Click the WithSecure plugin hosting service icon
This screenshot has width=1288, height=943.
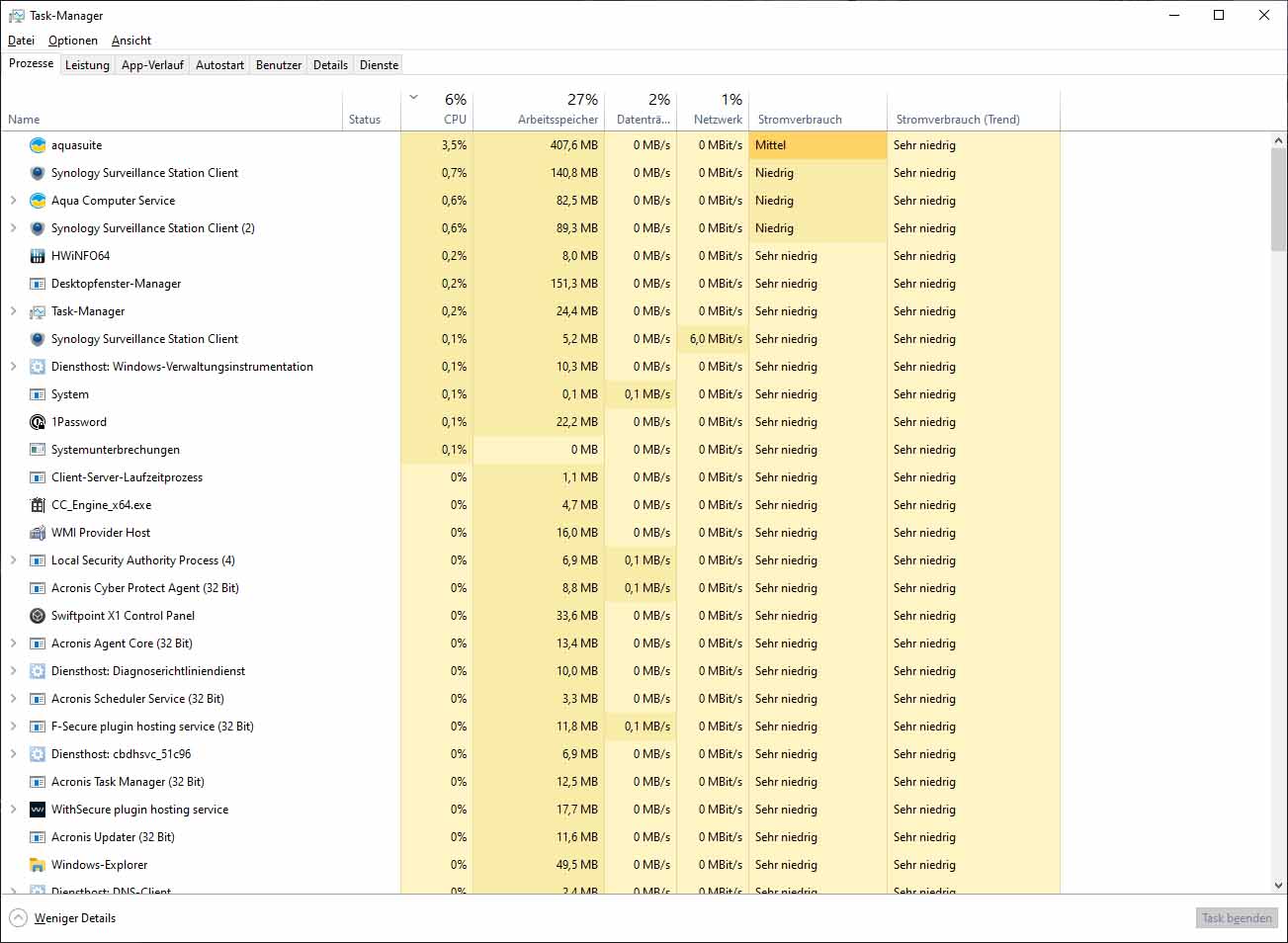tap(38, 810)
